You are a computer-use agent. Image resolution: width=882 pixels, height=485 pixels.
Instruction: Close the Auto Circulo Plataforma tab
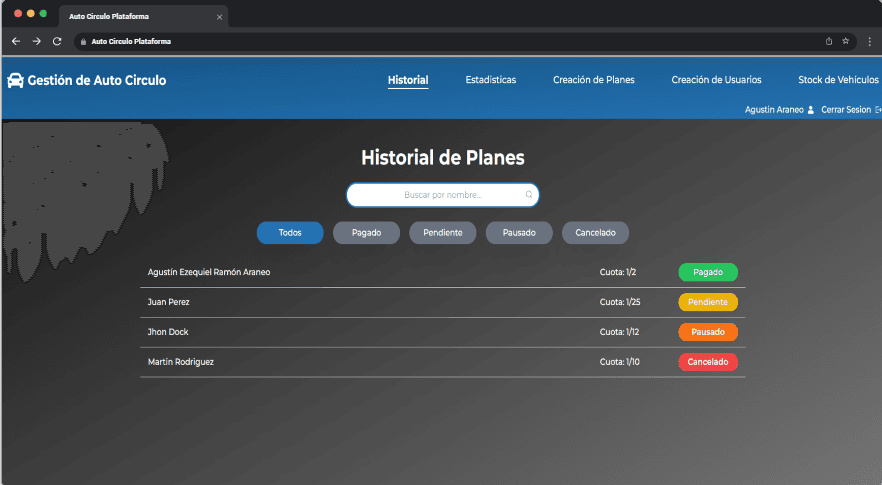tap(219, 17)
